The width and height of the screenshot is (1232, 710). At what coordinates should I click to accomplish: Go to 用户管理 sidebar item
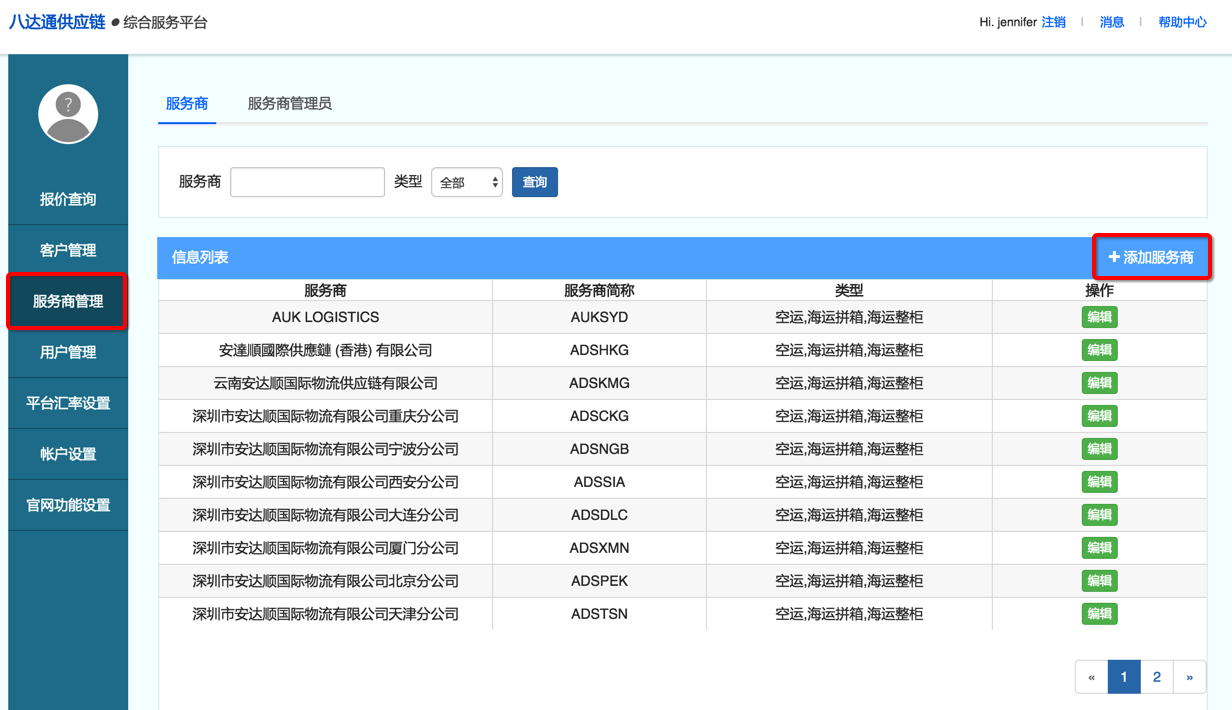tap(68, 352)
